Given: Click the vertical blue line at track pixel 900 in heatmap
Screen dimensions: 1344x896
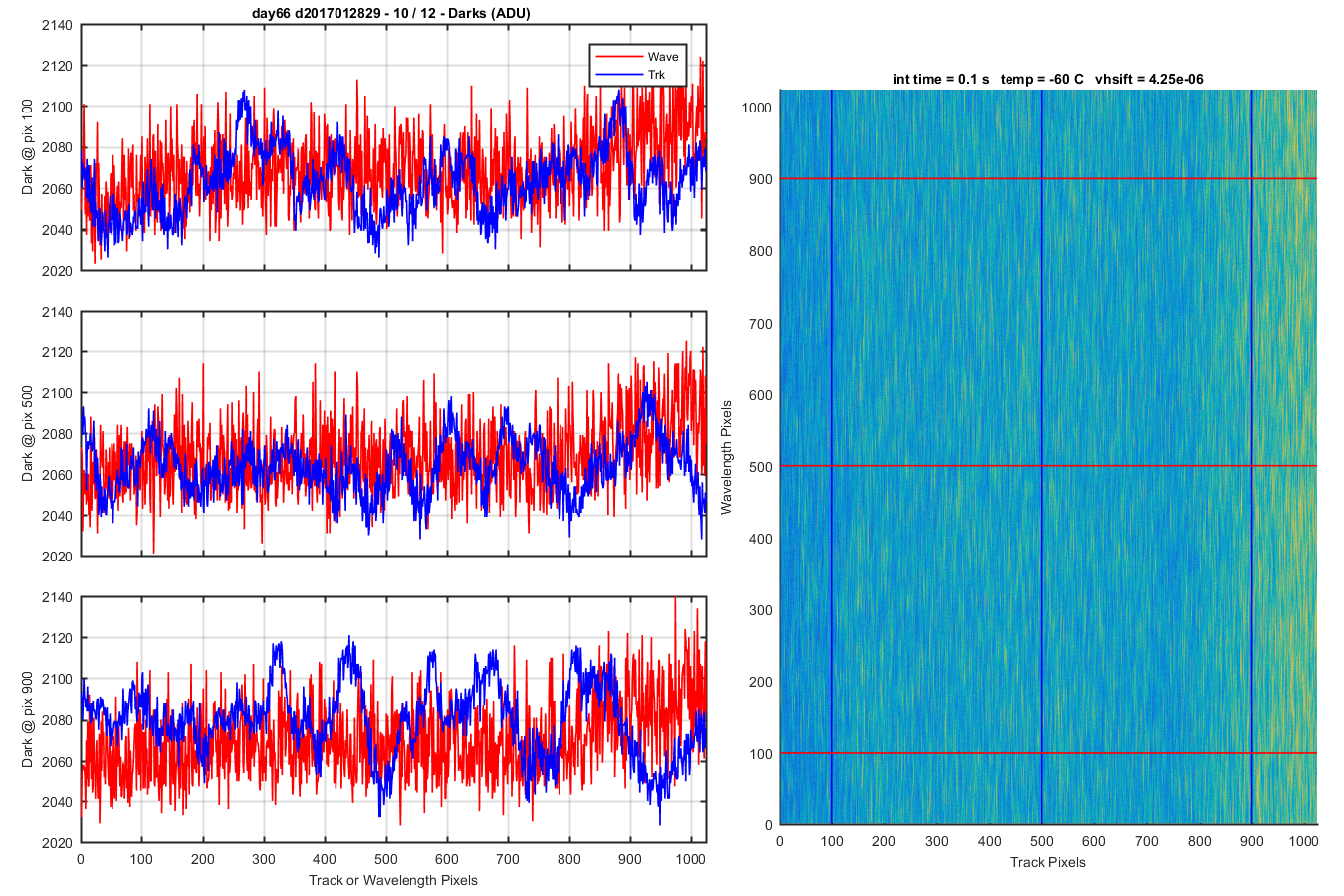Looking at the screenshot, I should [1251, 457].
